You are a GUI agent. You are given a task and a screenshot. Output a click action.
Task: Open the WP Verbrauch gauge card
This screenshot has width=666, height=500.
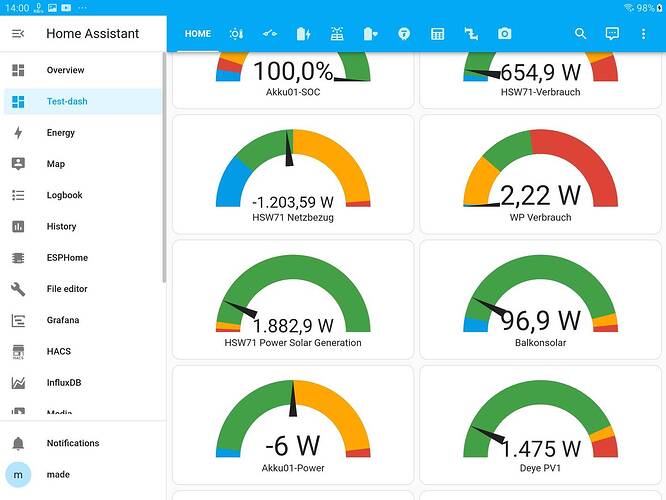click(x=540, y=174)
